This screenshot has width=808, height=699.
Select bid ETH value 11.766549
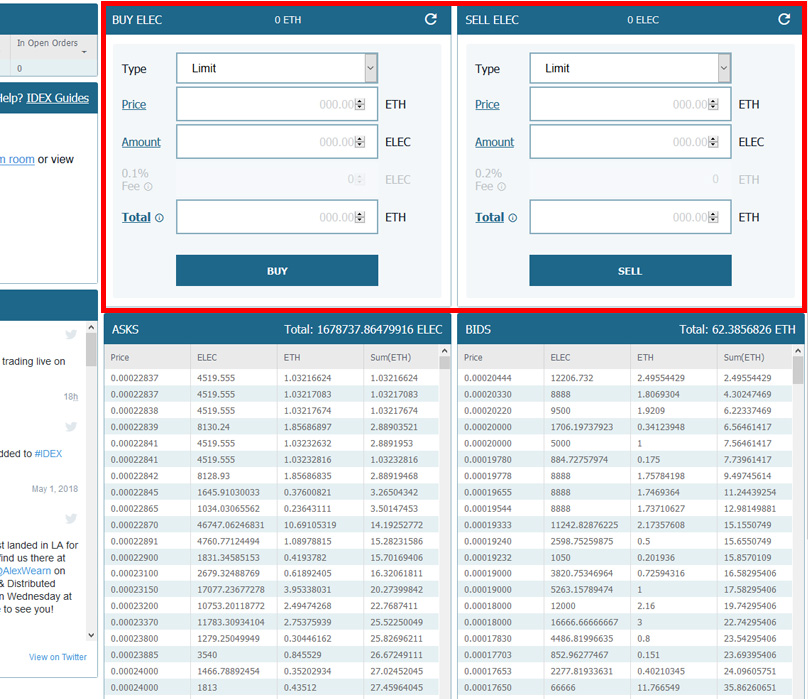click(661, 688)
